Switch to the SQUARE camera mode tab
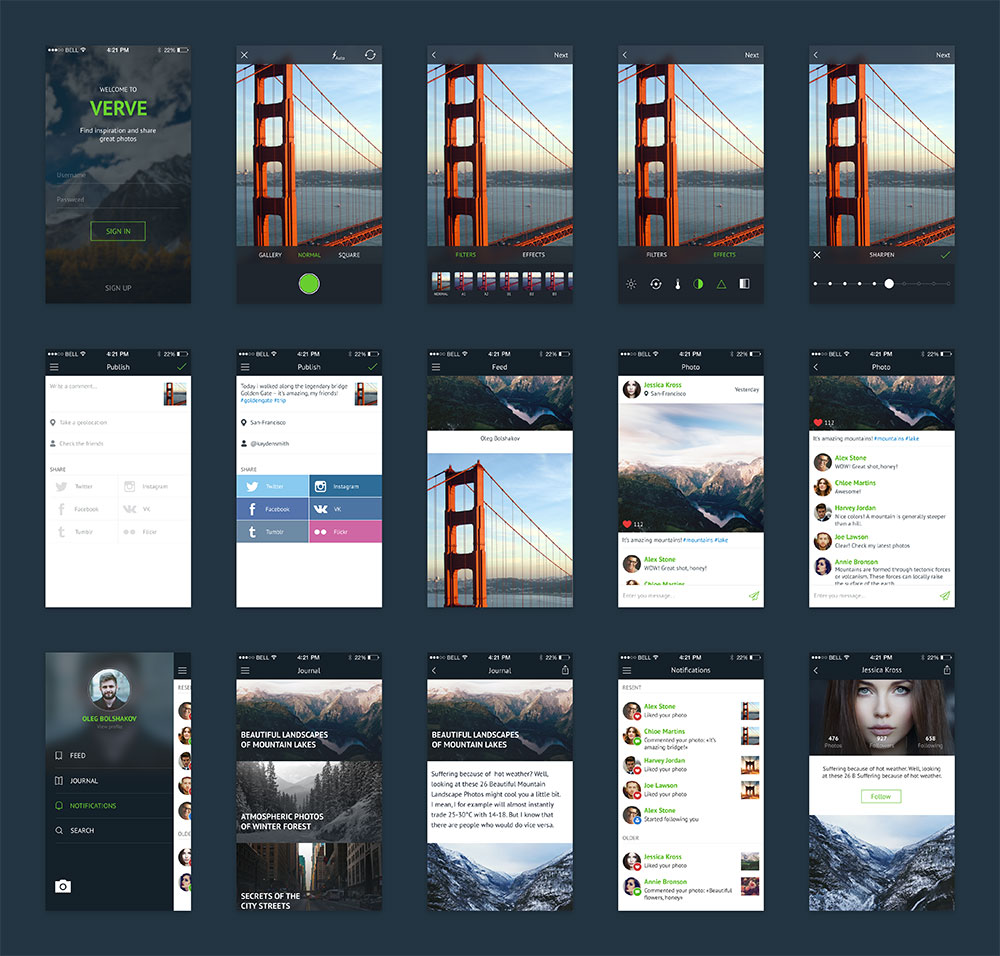Viewport: 1000px width, 956px height. (349, 255)
